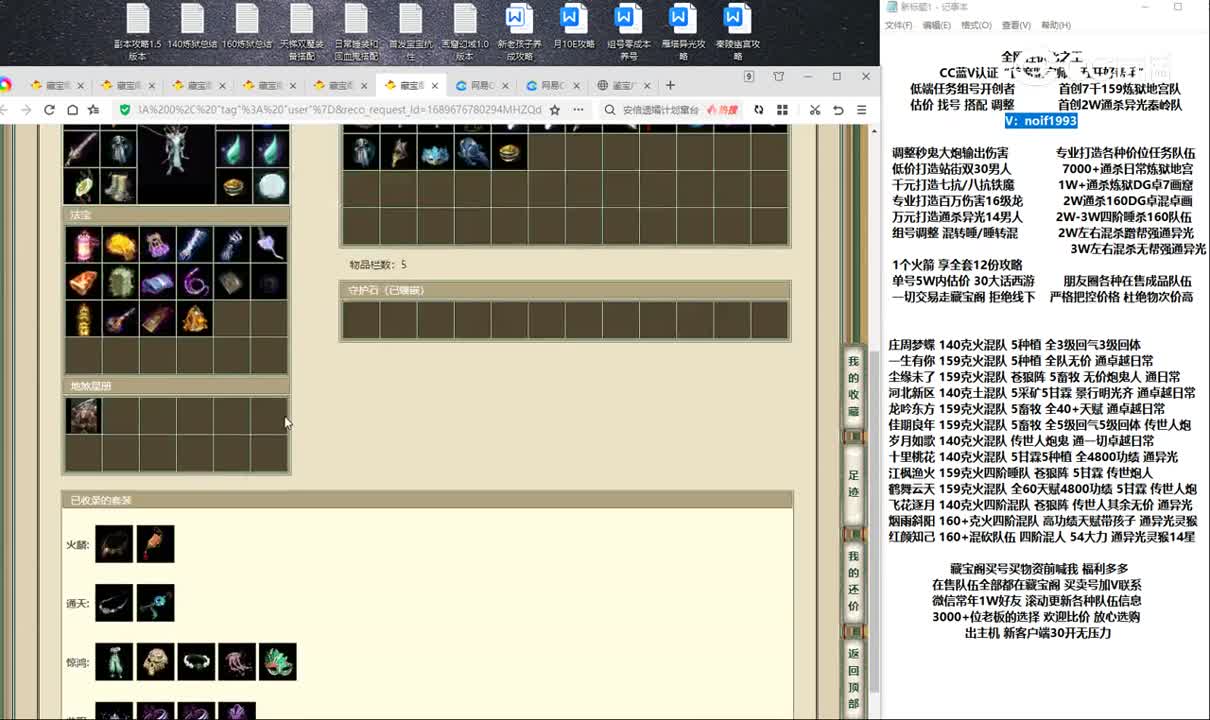
Task: Click highlighted text 'V: noif1993' in Notepad
Action: click(x=1040, y=120)
